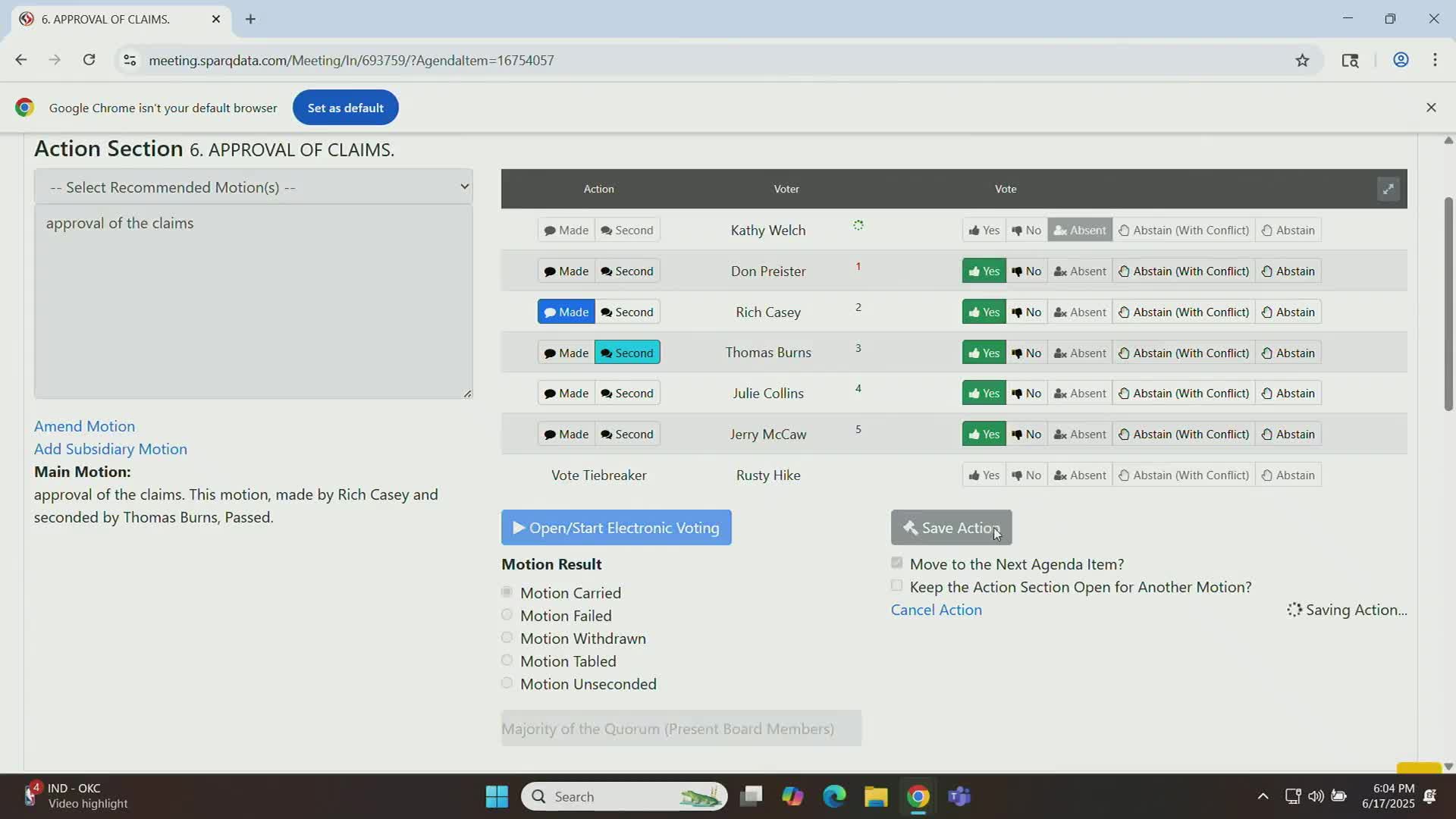1456x819 pixels.
Task: Open Majority of the Quorum dropdown
Action: click(680, 728)
